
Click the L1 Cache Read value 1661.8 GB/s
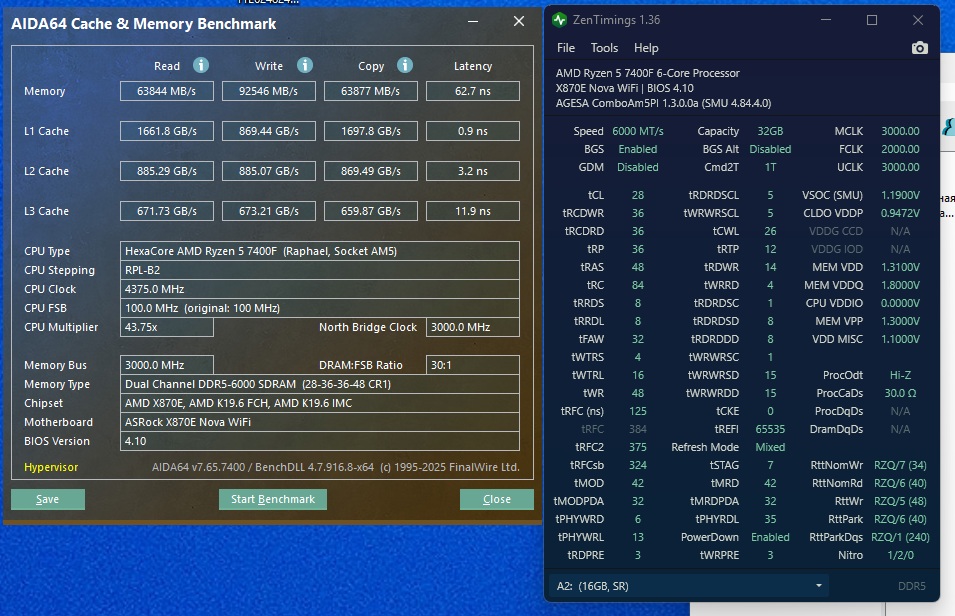point(167,131)
